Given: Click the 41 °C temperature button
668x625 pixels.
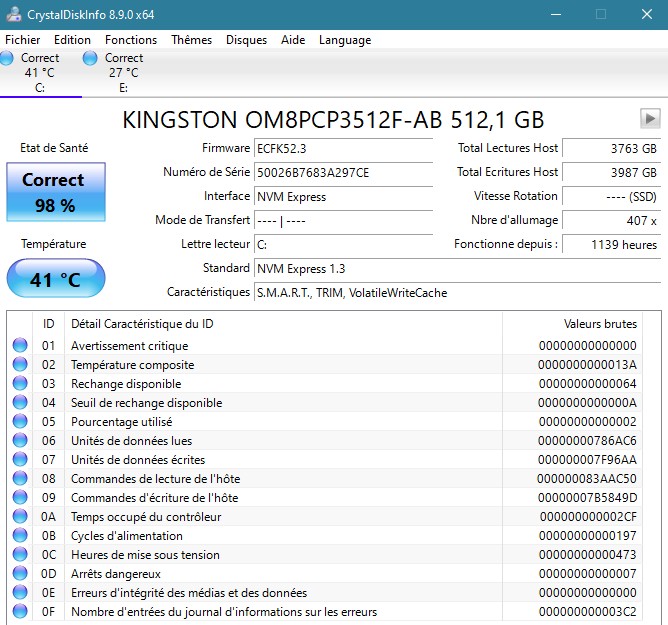Looking at the screenshot, I should click(56, 278).
